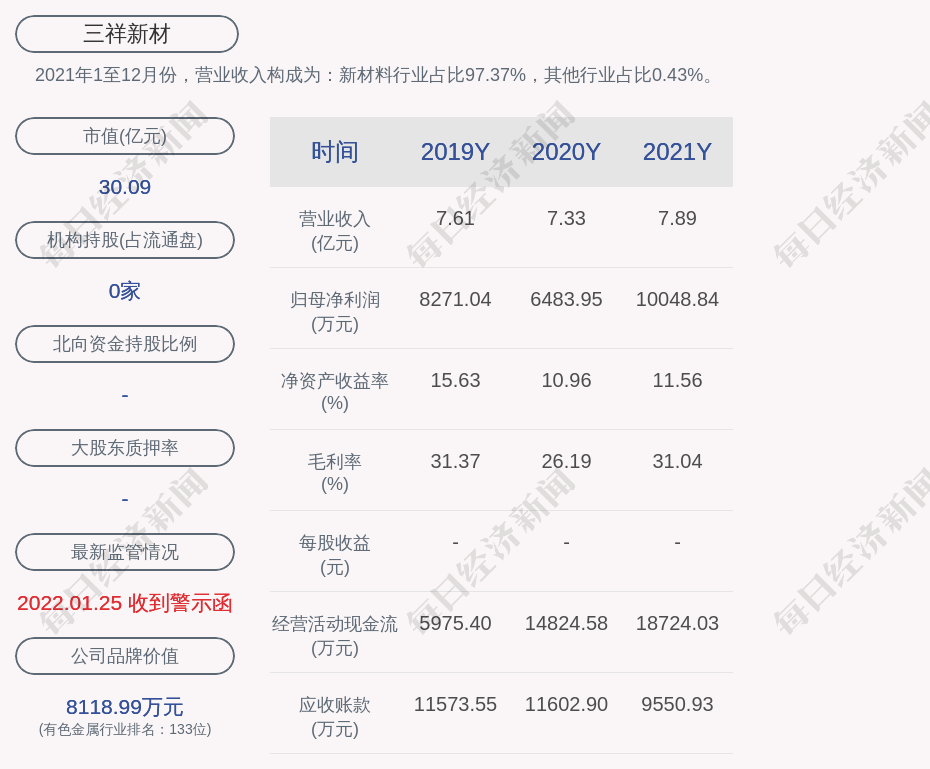Click the receivables value 11602.90
The width and height of the screenshot is (930, 769).
click(x=566, y=704)
